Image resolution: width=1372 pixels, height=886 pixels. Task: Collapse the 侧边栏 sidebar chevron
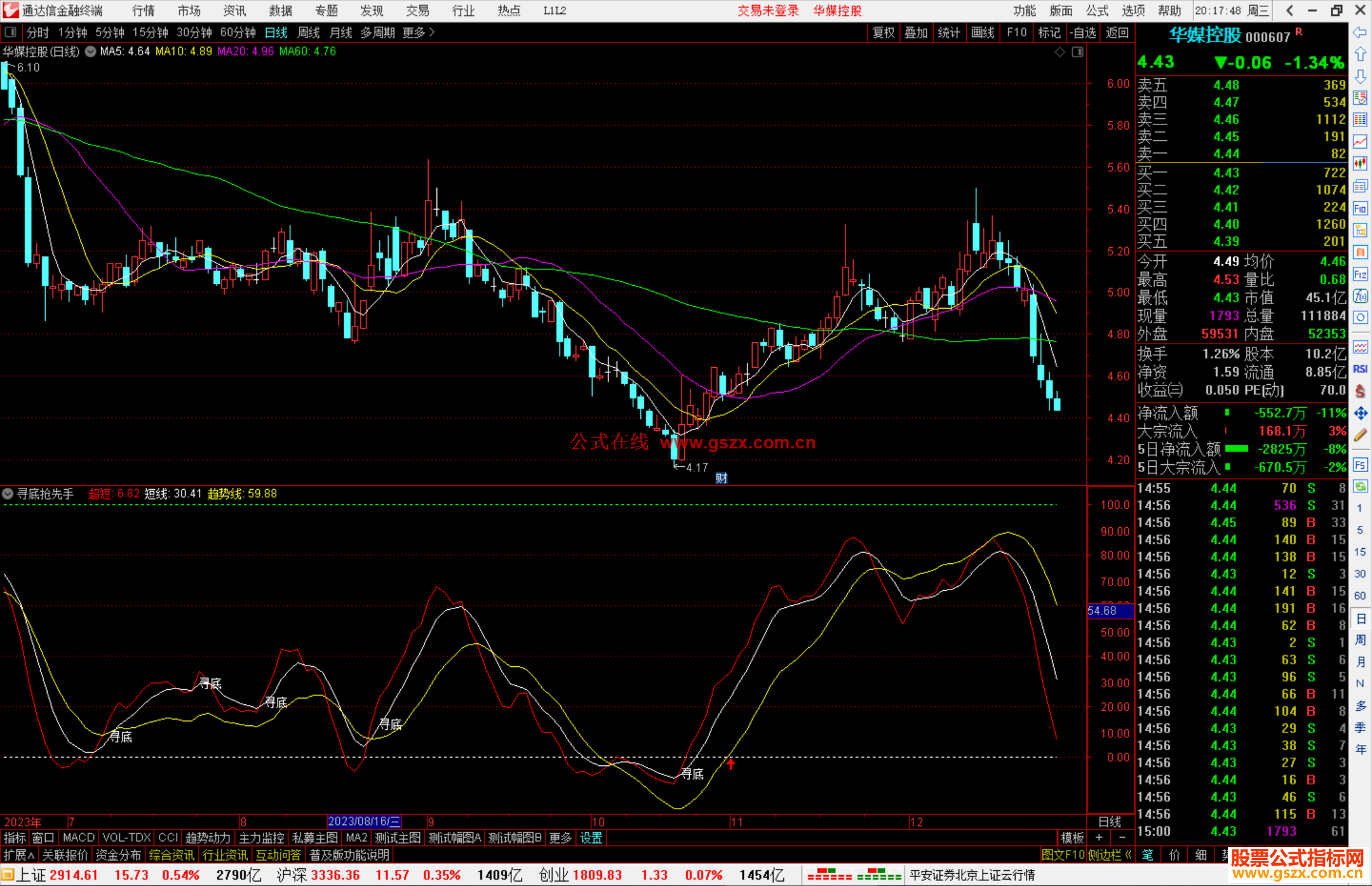1128,855
